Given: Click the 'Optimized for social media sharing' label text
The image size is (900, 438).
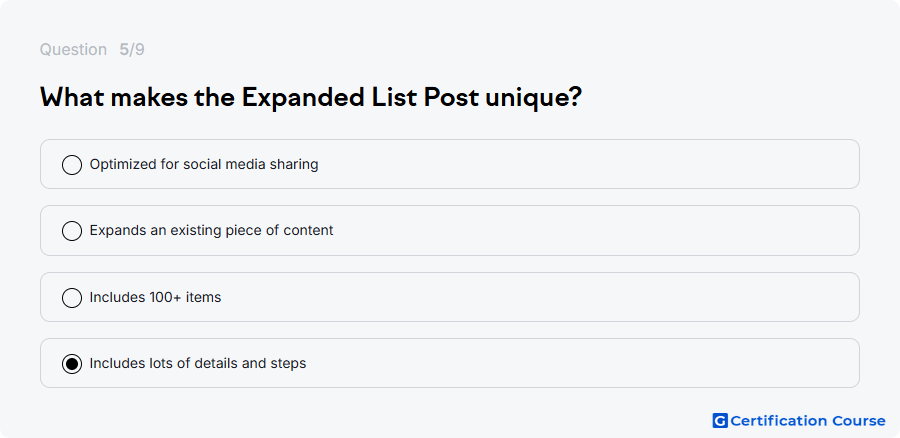Looking at the screenshot, I should 204,164.
